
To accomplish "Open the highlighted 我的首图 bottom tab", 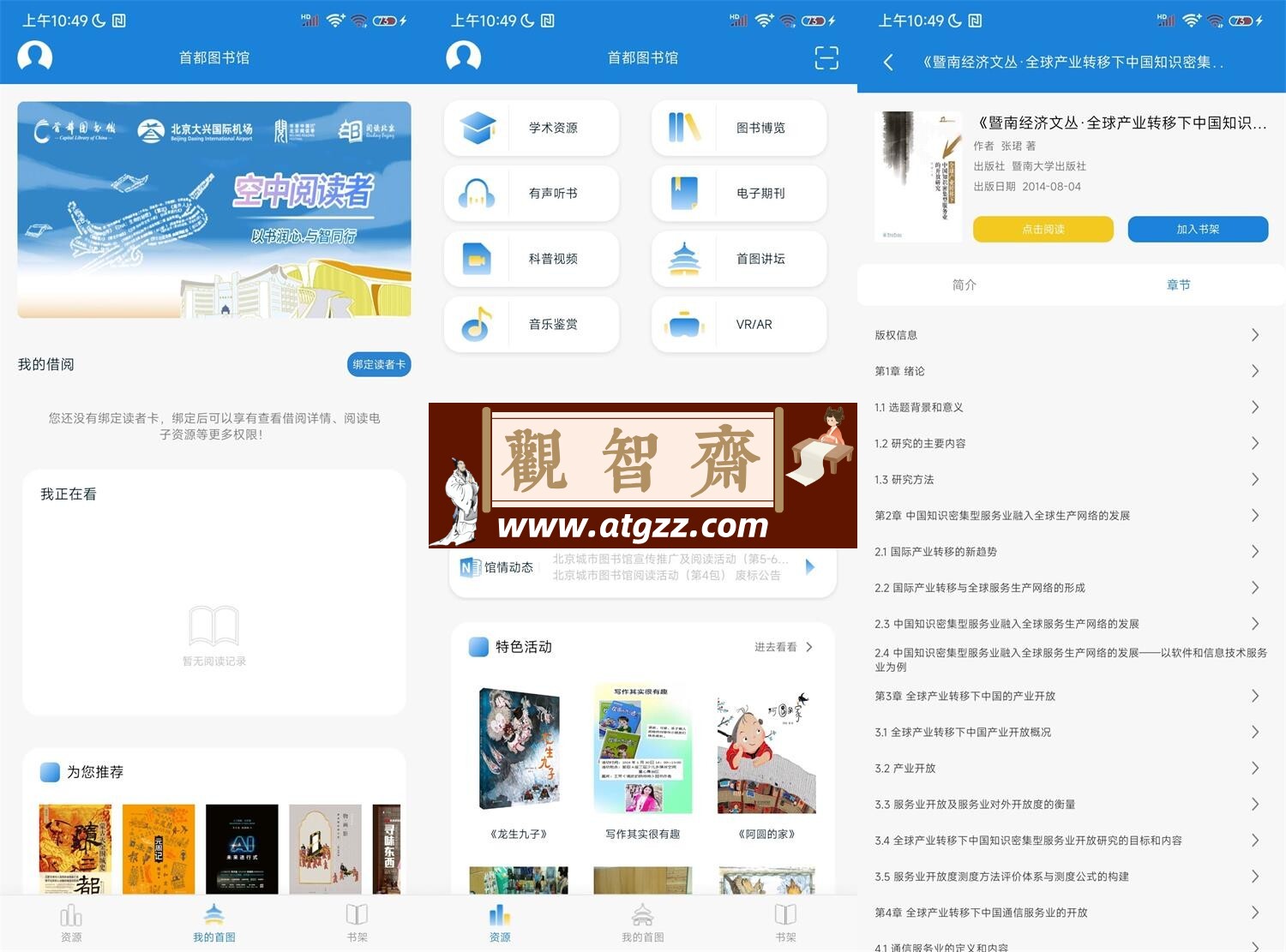I will tap(214, 924).
